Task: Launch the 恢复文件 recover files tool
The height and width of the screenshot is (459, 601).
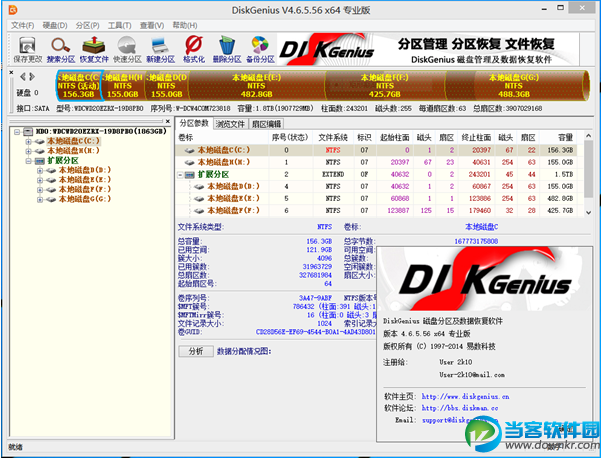Action: pyautogui.click(x=94, y=50)
